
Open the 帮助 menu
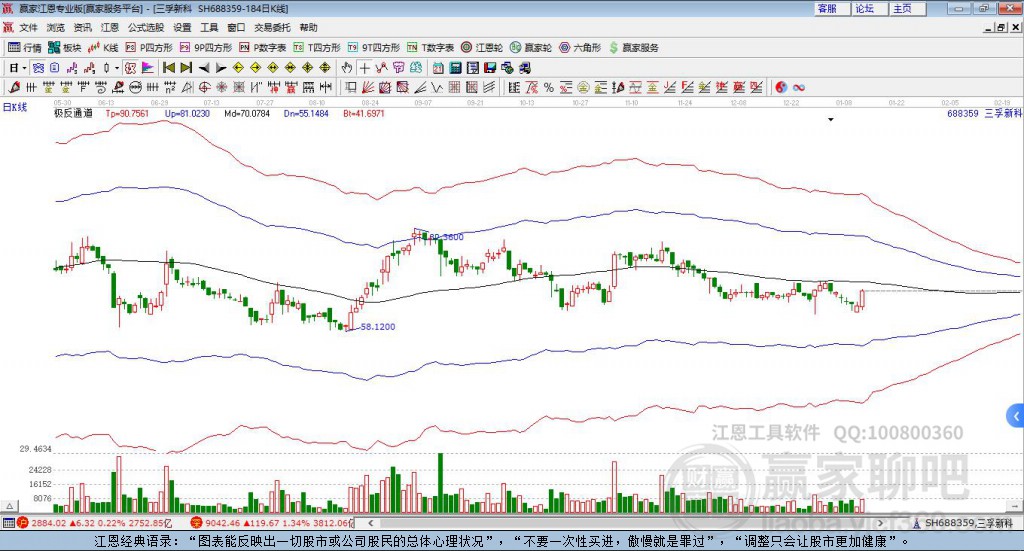(308, 27)
